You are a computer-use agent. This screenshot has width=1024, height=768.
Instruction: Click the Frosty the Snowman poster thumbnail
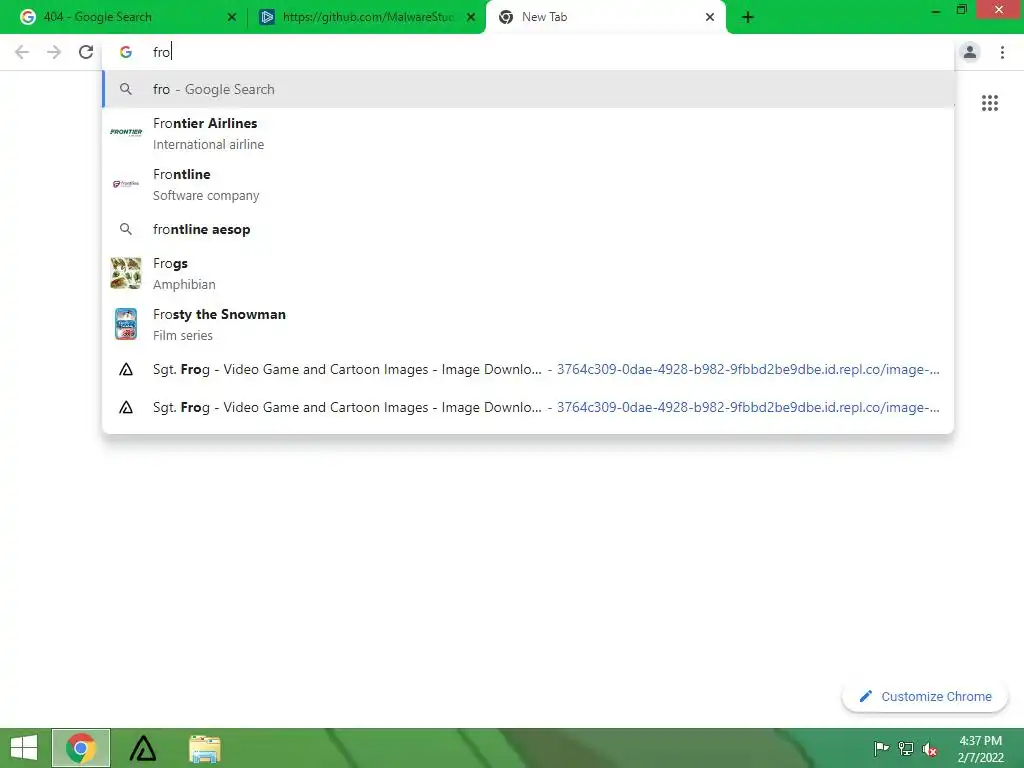(x=126, y=324)
